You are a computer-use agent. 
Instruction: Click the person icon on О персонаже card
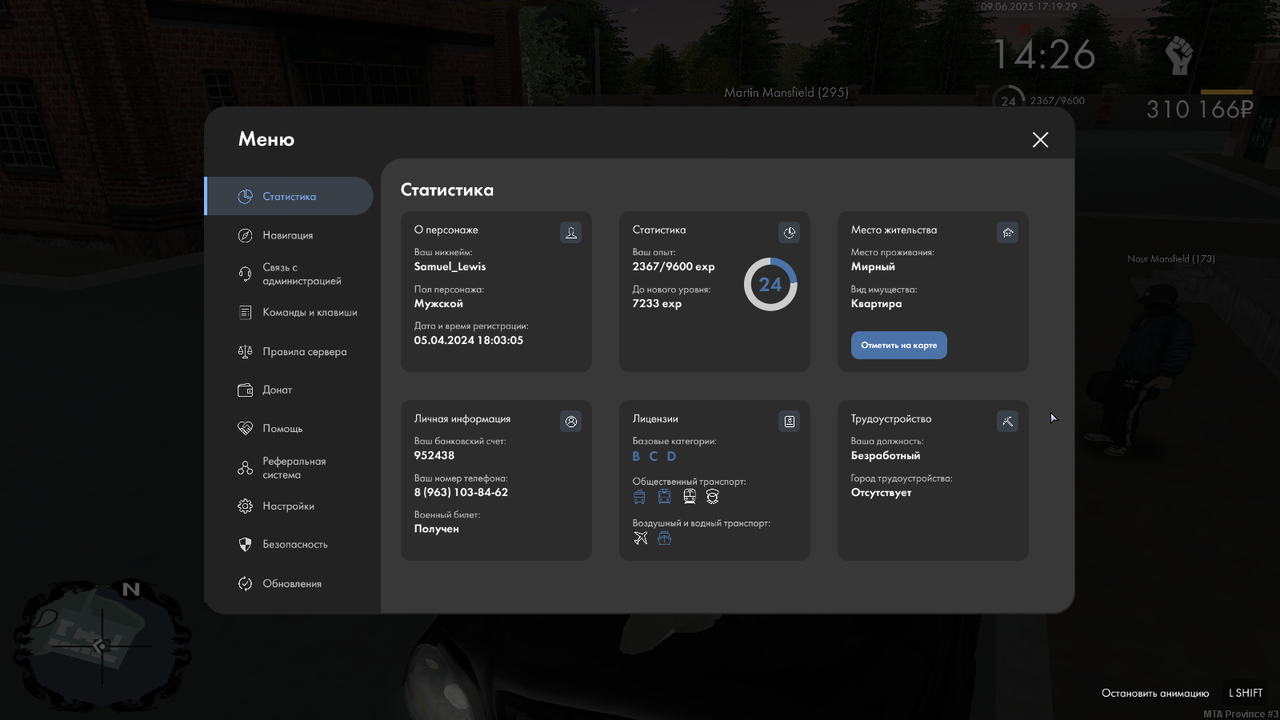click(571, 233)
